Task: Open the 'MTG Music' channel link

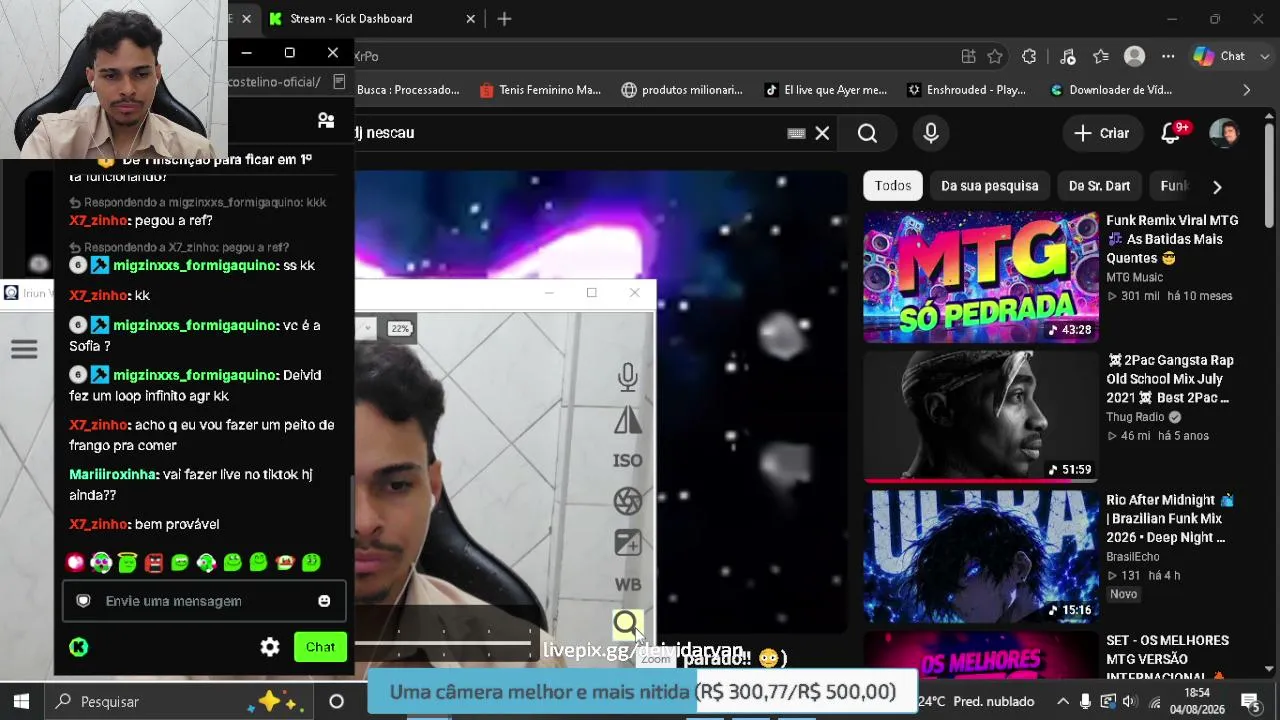Action: coord(1135,277)
